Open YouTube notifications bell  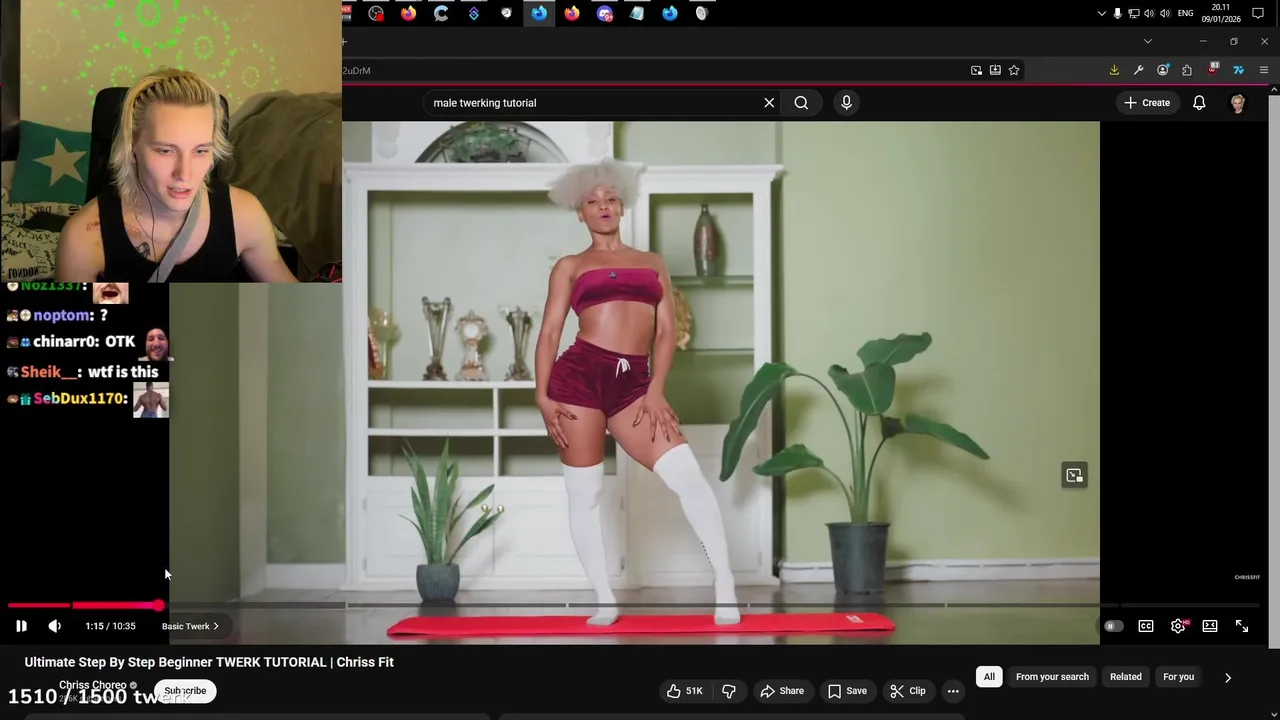click(x=1199, y=103)
